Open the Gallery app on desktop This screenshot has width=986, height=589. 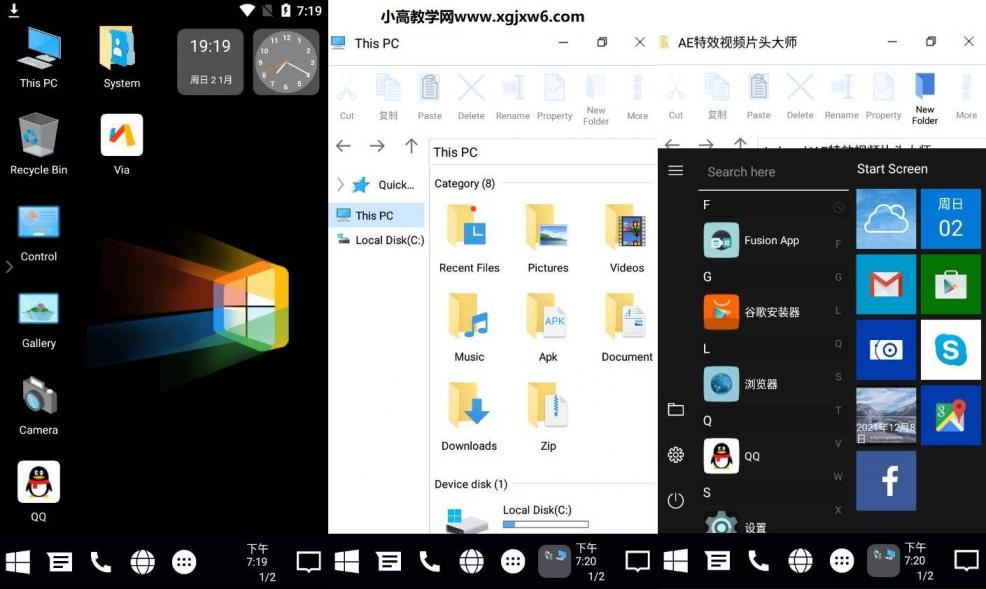point(36,308)
